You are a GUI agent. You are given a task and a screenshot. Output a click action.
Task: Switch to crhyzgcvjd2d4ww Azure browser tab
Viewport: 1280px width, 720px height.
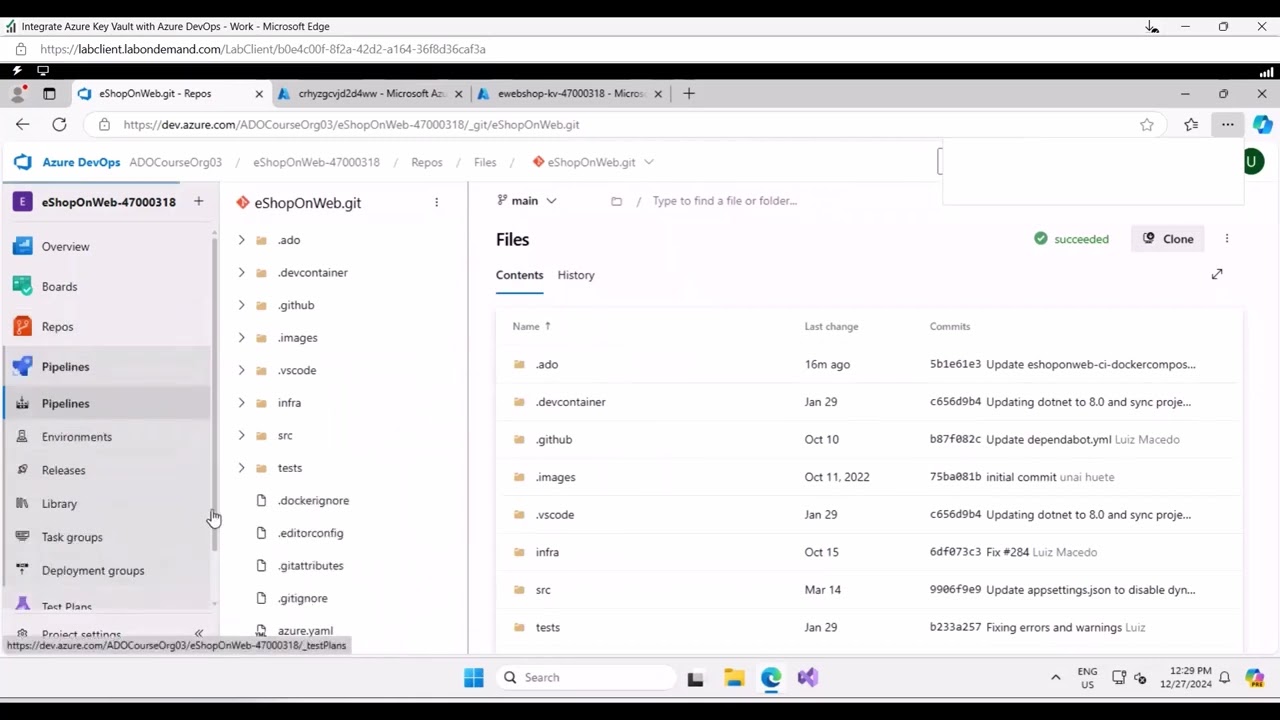(370, 93)
